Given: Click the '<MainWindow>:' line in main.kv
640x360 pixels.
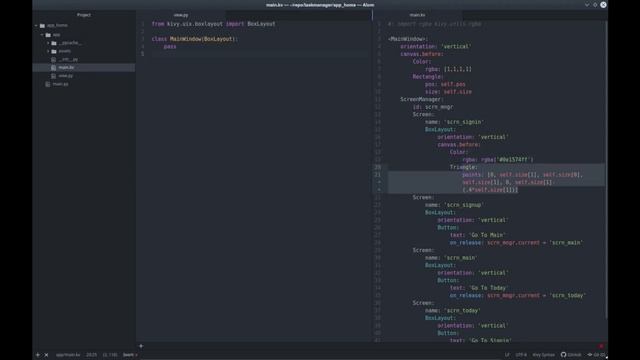Looking at the screenshot, I should pos(408,39).
